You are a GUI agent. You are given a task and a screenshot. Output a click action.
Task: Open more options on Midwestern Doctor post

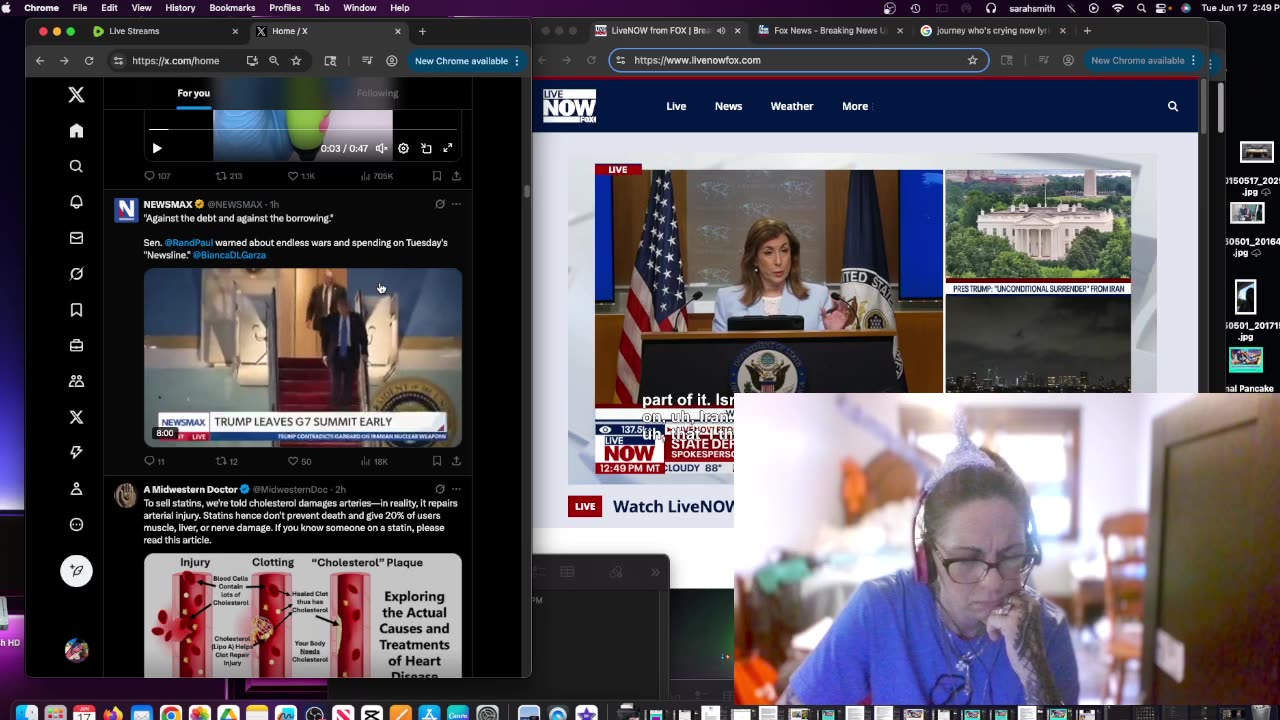pos(456,489)
